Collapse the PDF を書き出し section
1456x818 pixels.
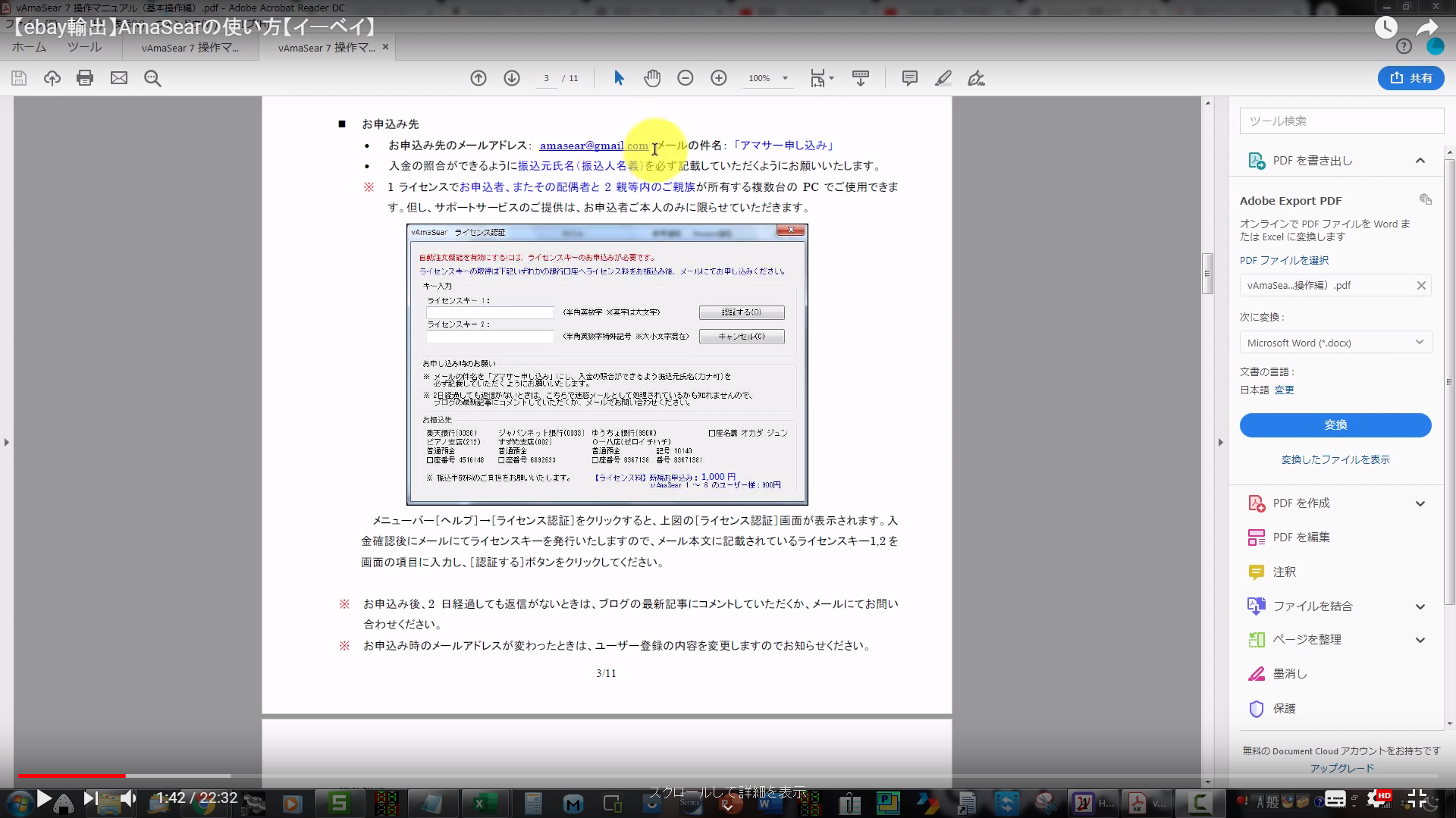(1420, 161)
